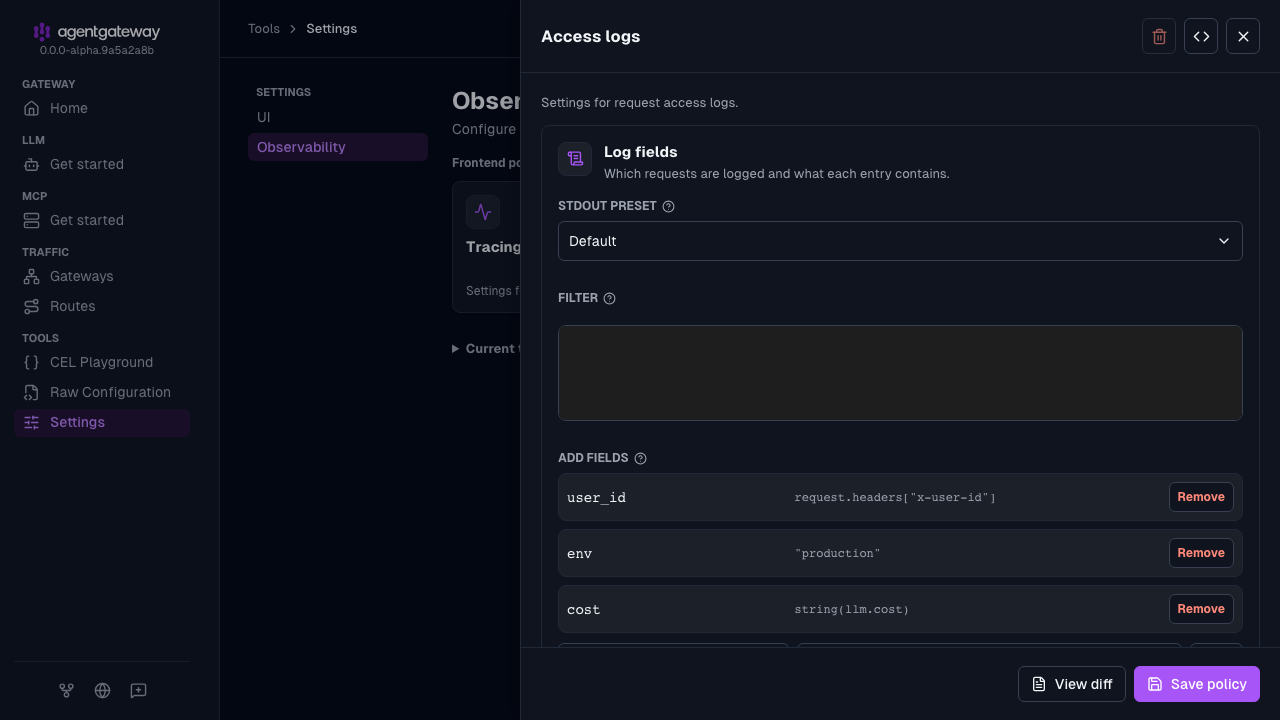The width and height of the screenshot is (1280, 720).
Task: Click the user_id field name
Action: tap(596, 497)
